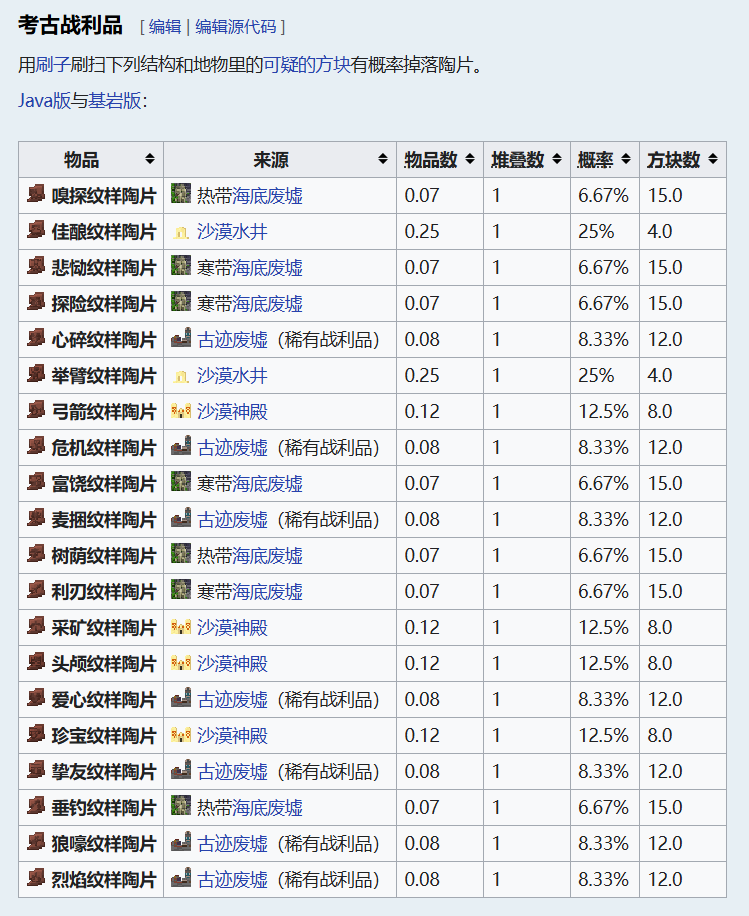Click 25% probability in 佳酿纹样陶片 row
Viewport: 749px width, 916px height.
[596, 231]
